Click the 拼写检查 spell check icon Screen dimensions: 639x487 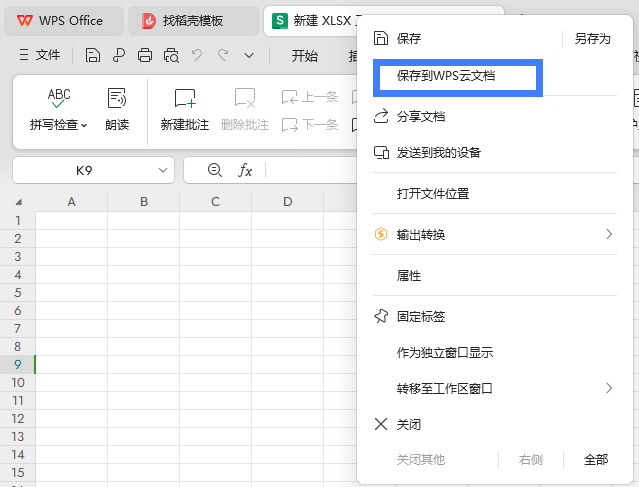click(x=59, y=98)
